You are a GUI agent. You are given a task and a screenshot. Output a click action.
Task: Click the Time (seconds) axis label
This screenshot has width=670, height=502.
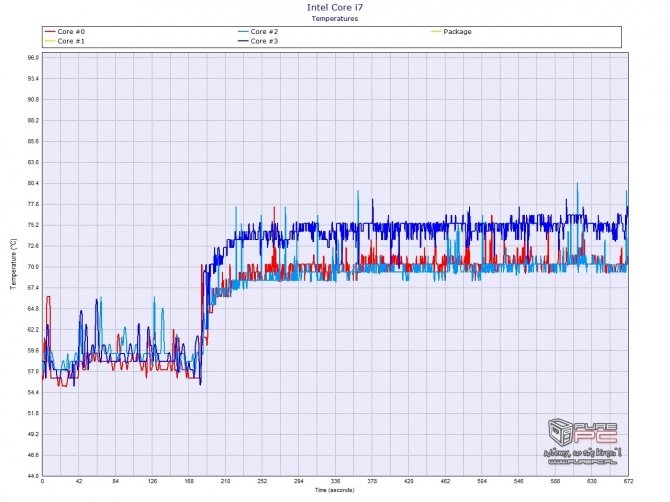tap(335, 490)
